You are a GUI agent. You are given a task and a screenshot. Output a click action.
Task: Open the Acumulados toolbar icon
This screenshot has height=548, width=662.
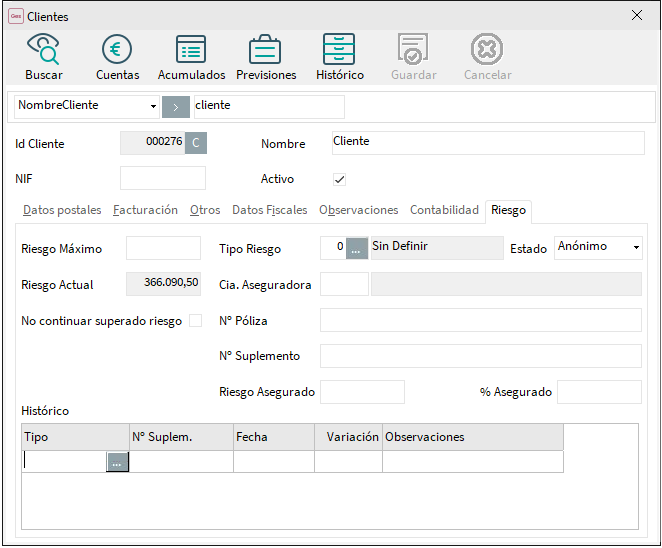(x=191, y=50)
